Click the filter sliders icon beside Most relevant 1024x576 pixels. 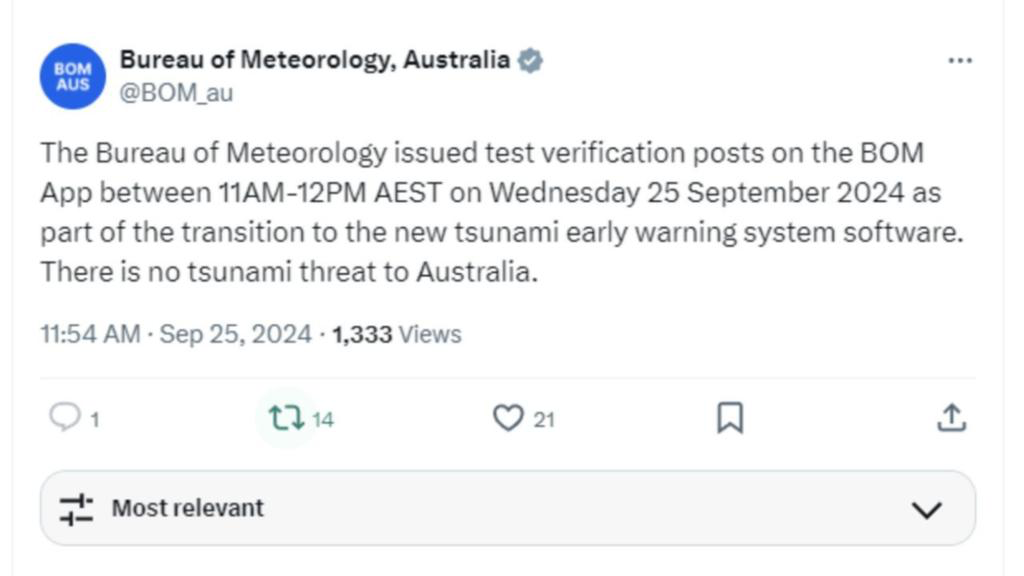tap(76, 509)
